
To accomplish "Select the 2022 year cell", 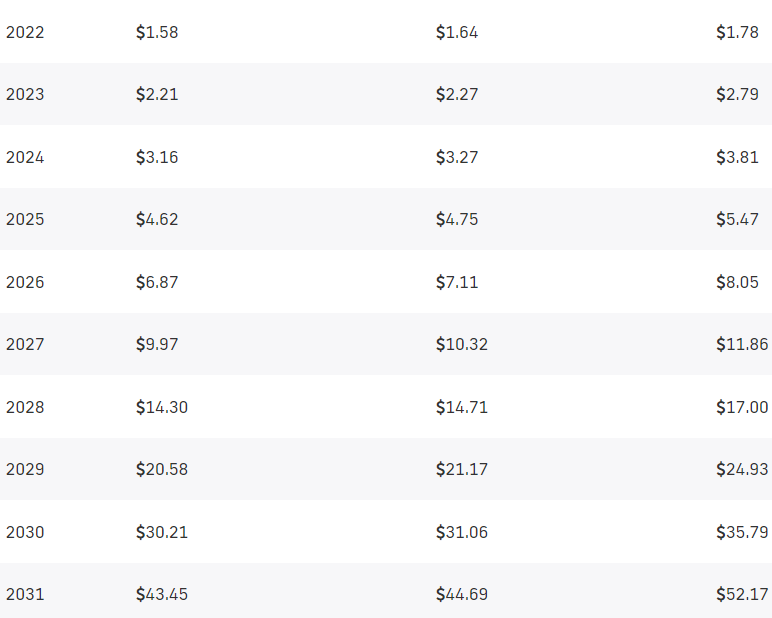I will (25, 33).
